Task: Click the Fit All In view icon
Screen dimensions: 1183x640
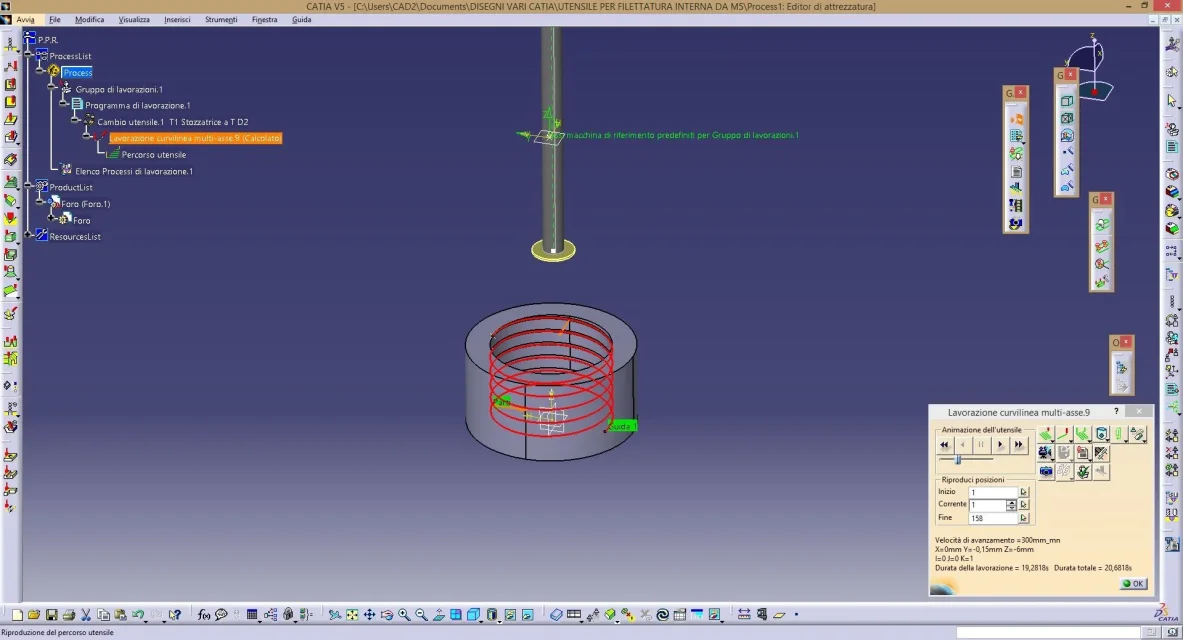Action: 352,615
